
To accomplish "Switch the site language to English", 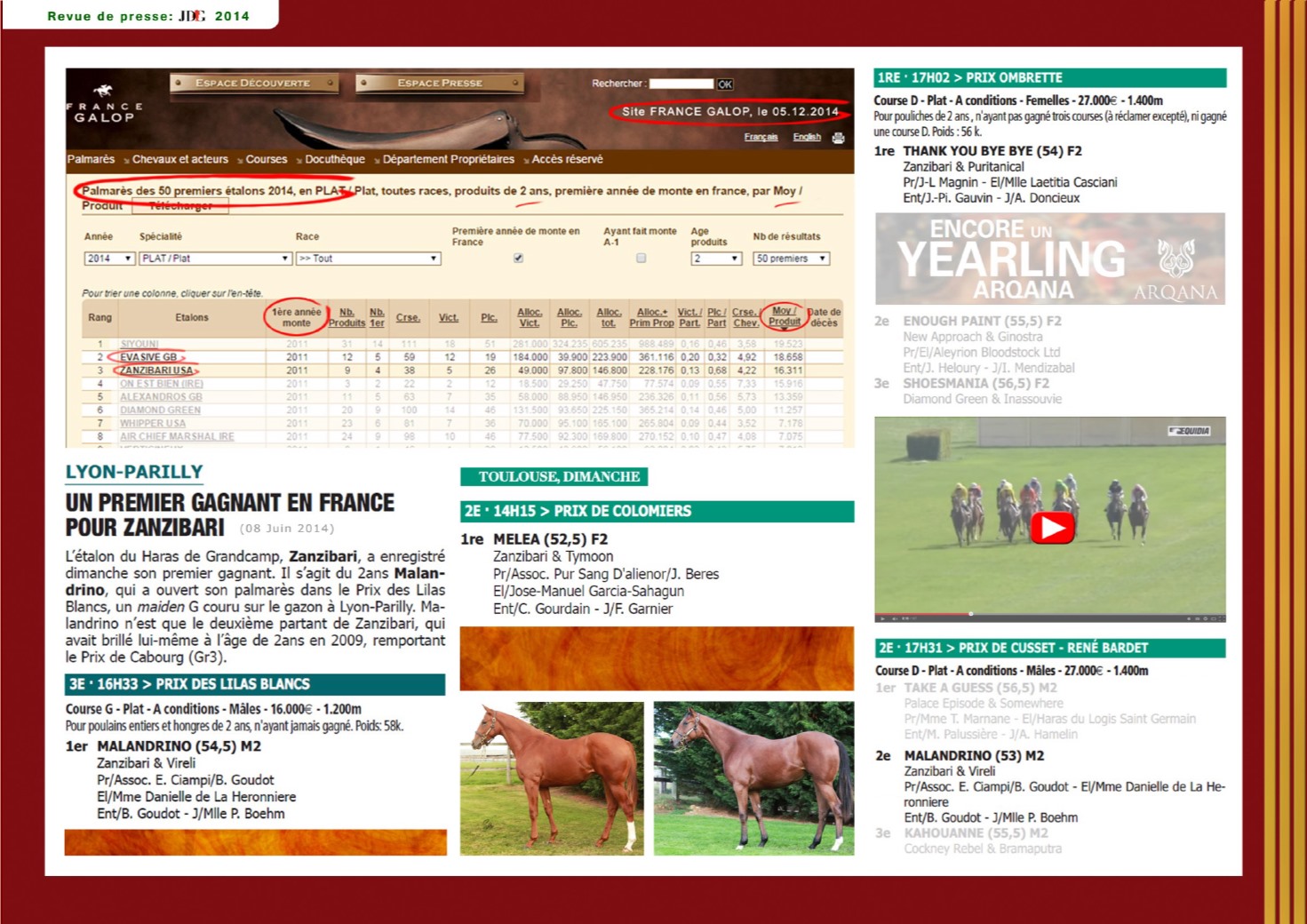I will (x=807, y=137).
